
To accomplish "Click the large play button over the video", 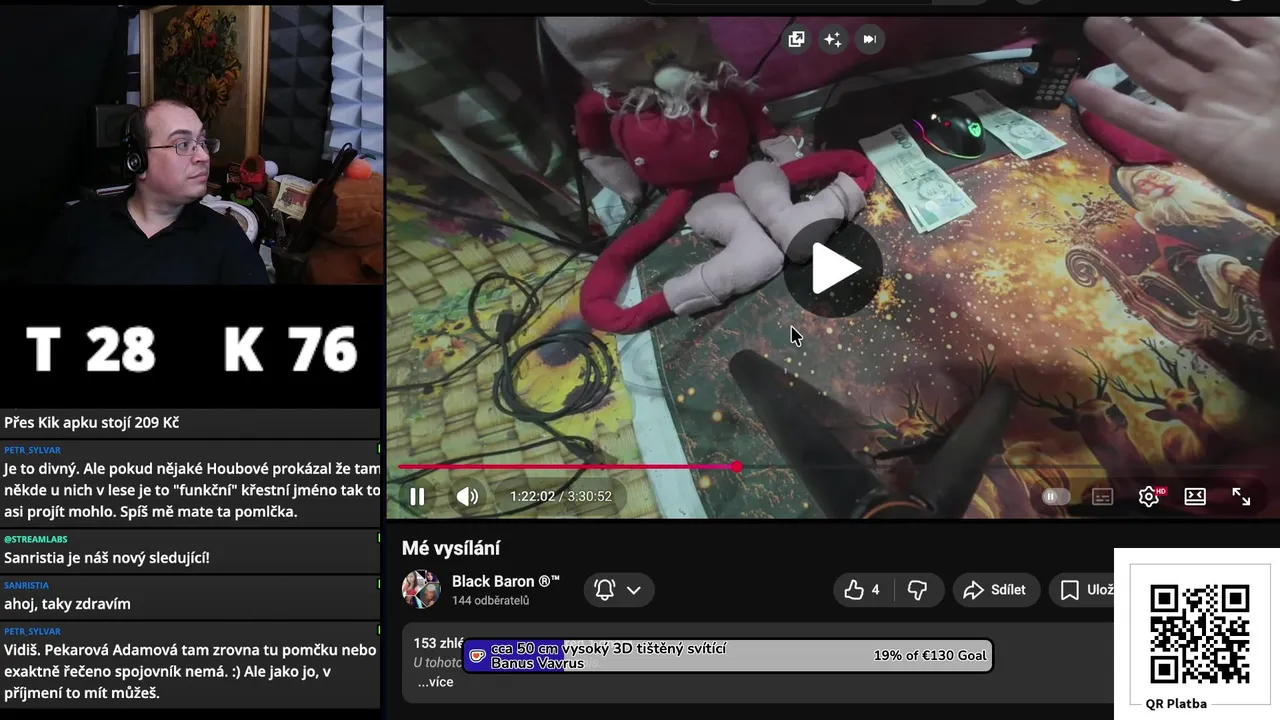I will tap(833, 268).
